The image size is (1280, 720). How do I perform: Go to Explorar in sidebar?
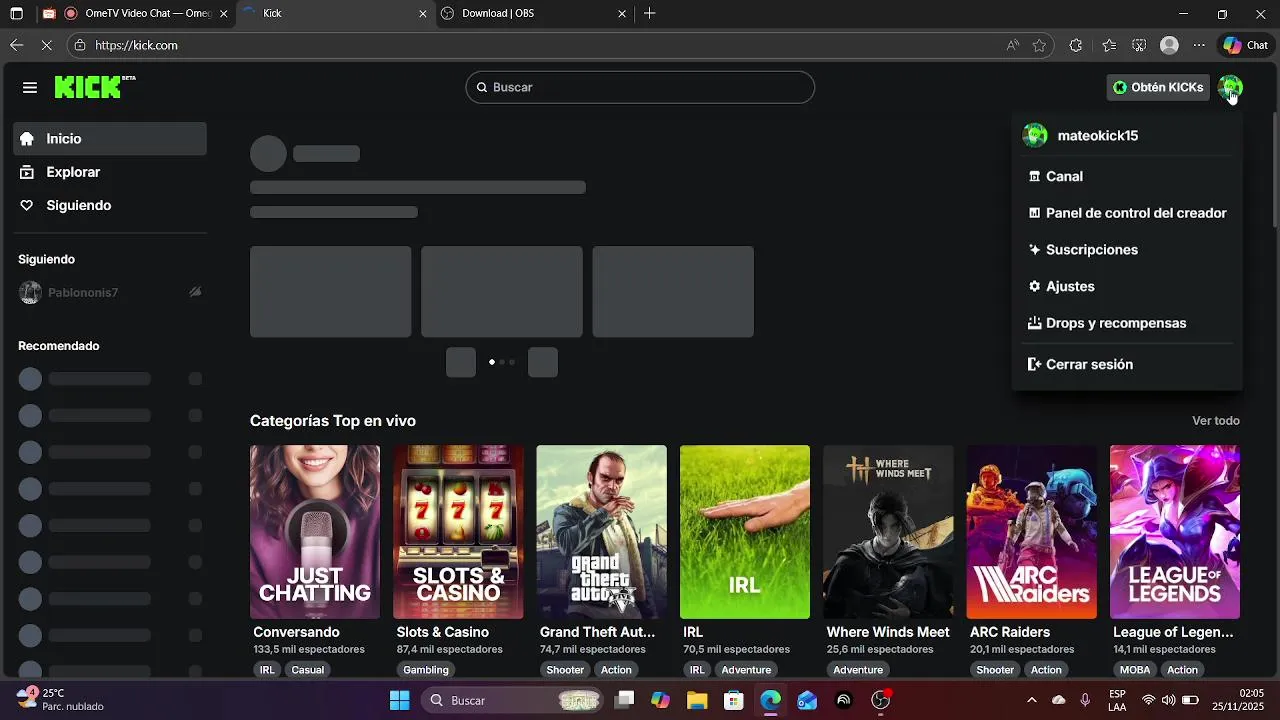point(110,172)
